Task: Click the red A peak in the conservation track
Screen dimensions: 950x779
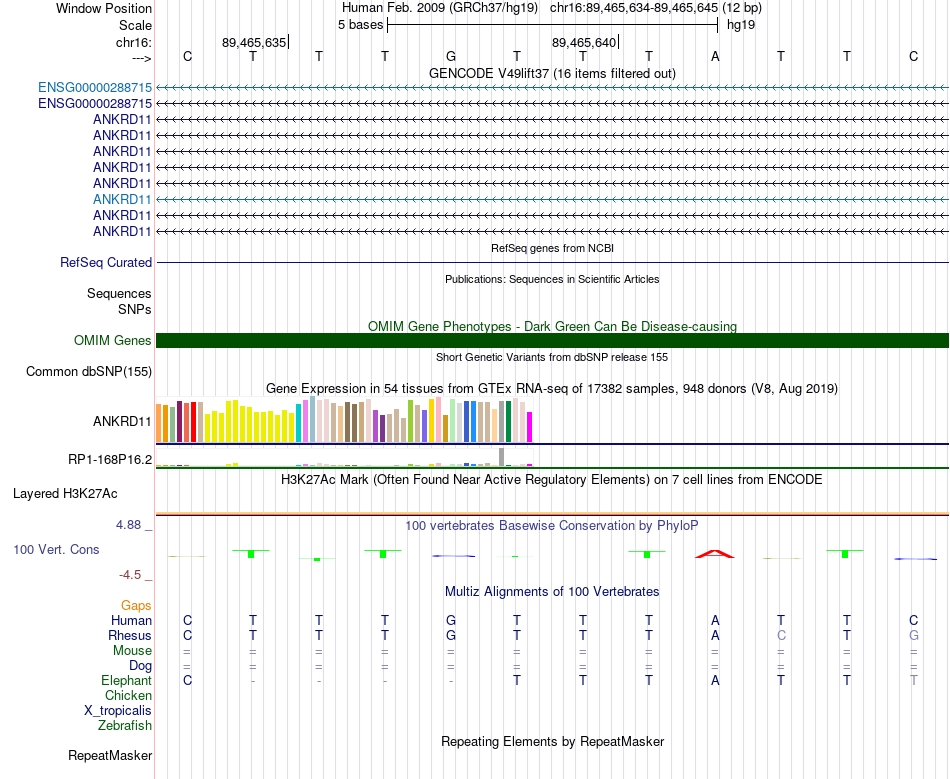Action: coord(715,554)
